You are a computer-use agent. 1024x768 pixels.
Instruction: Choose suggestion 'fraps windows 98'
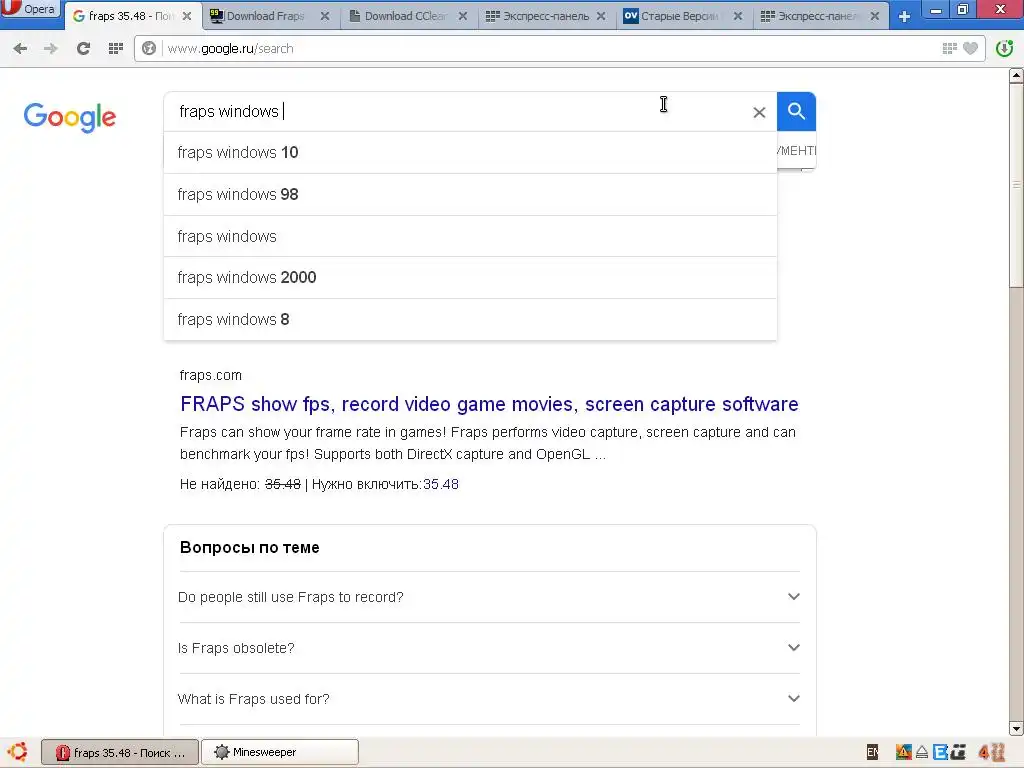[x=470, y=195]
